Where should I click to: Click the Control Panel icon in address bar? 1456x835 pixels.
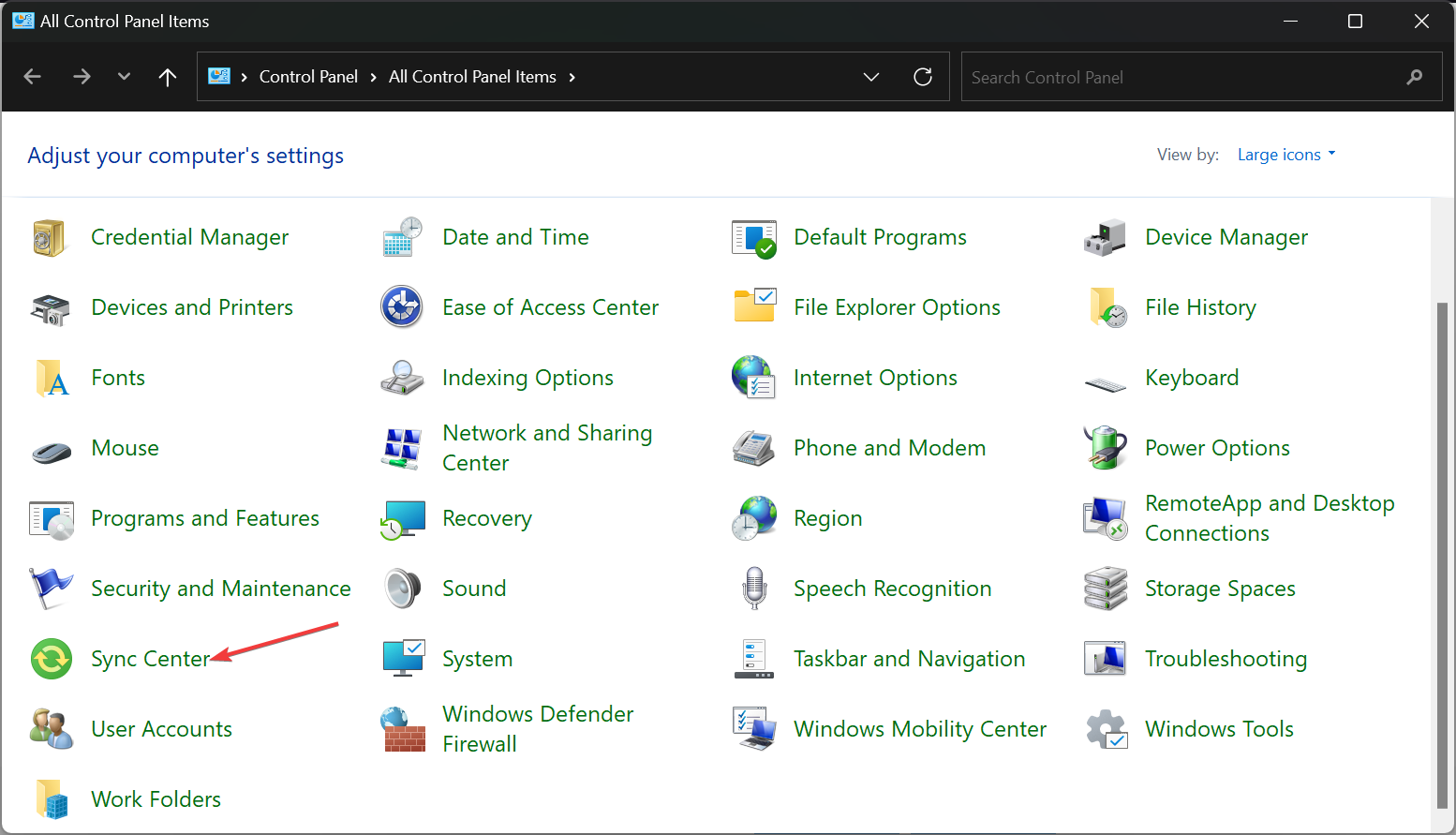point(219,77)
